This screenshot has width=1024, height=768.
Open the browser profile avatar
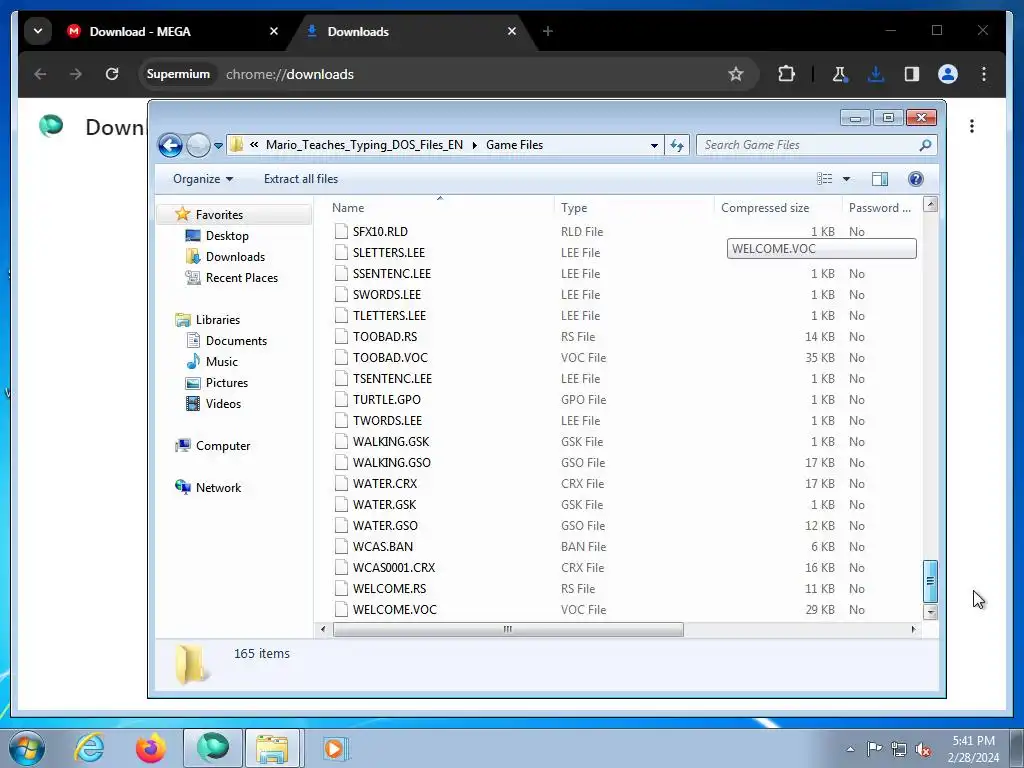[x=948, y=74]
